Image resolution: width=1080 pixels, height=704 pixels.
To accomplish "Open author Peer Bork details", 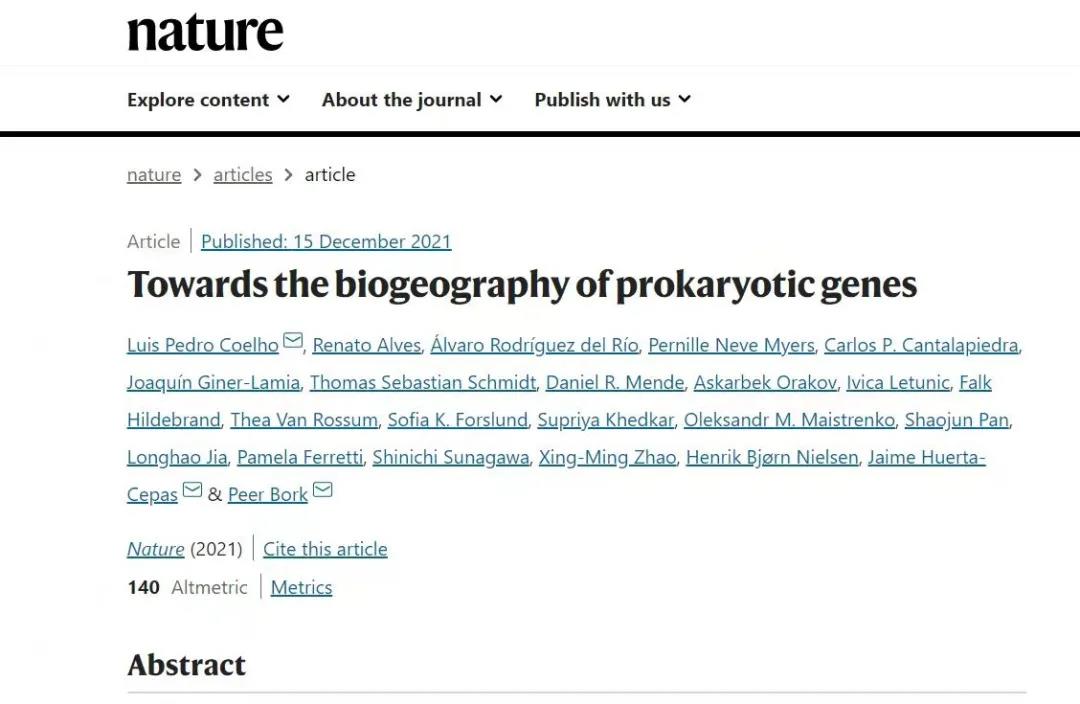I will pyautogui.click(x=267, y=495).
